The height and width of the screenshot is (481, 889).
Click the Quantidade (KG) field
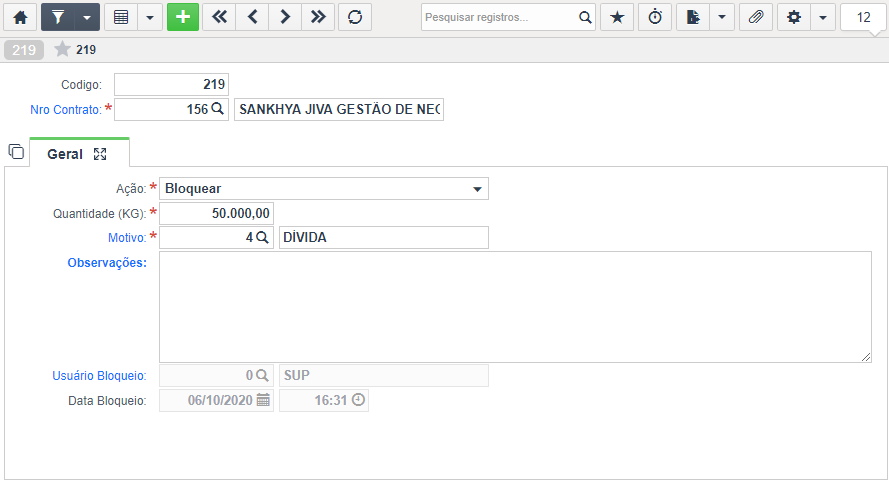tap(217, 213)
